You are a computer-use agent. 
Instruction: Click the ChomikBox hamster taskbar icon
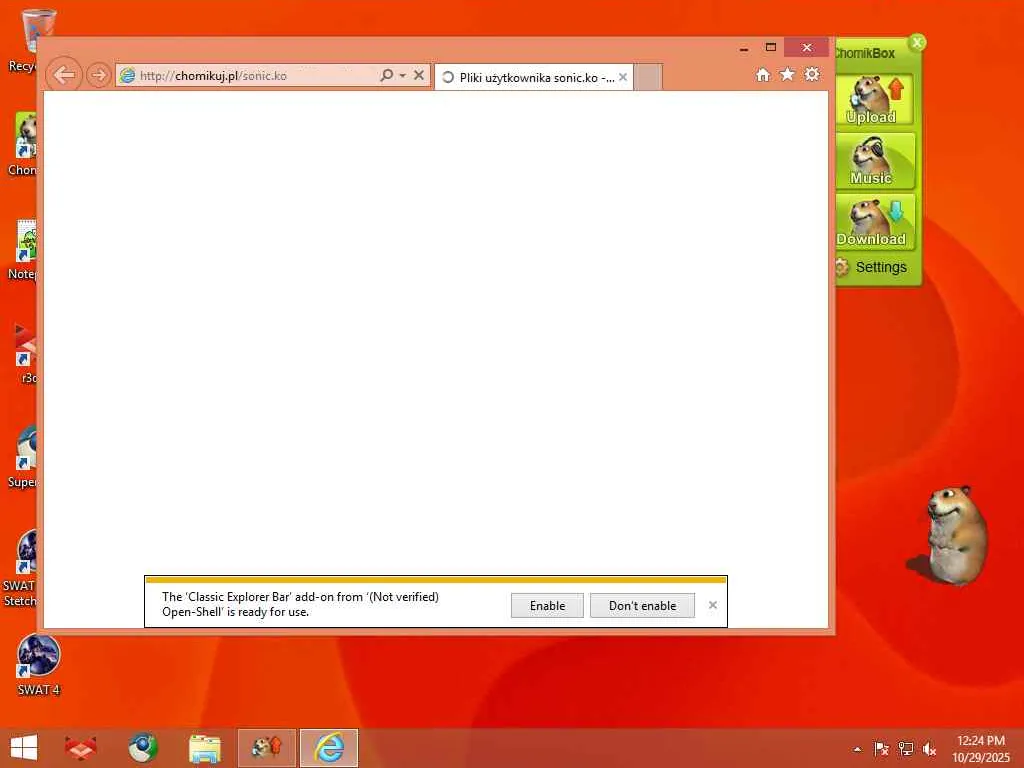pyautogui.click(x=266, y=748)
